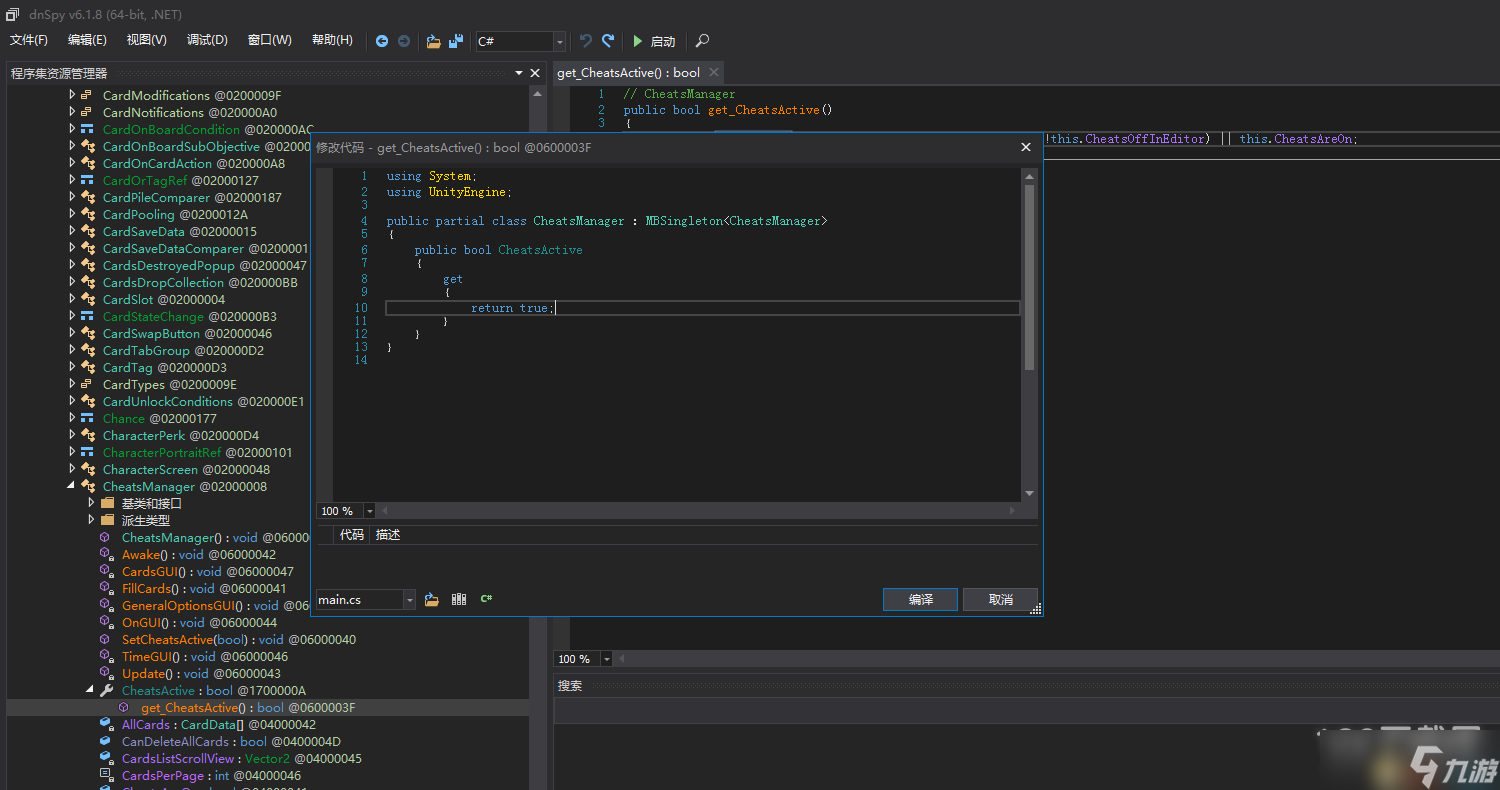This screenshot has height=790, width=1500.
Task: Expand the CardTag tree node
Action: point(72,367)
